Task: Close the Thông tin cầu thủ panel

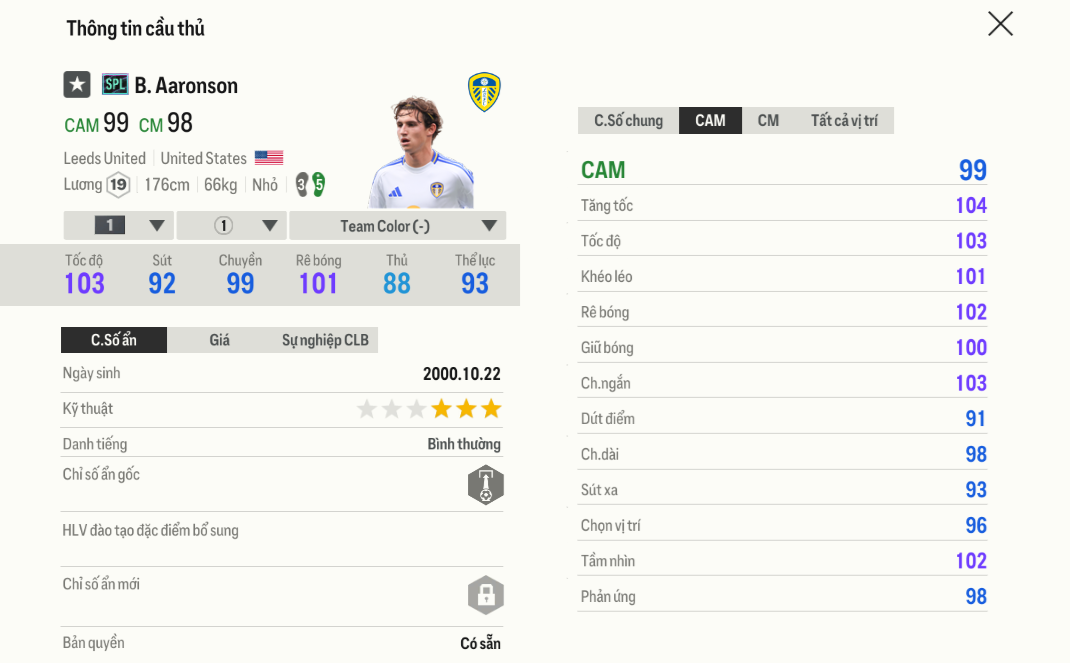Action: pyautogui.click(x=1000, y=24)
